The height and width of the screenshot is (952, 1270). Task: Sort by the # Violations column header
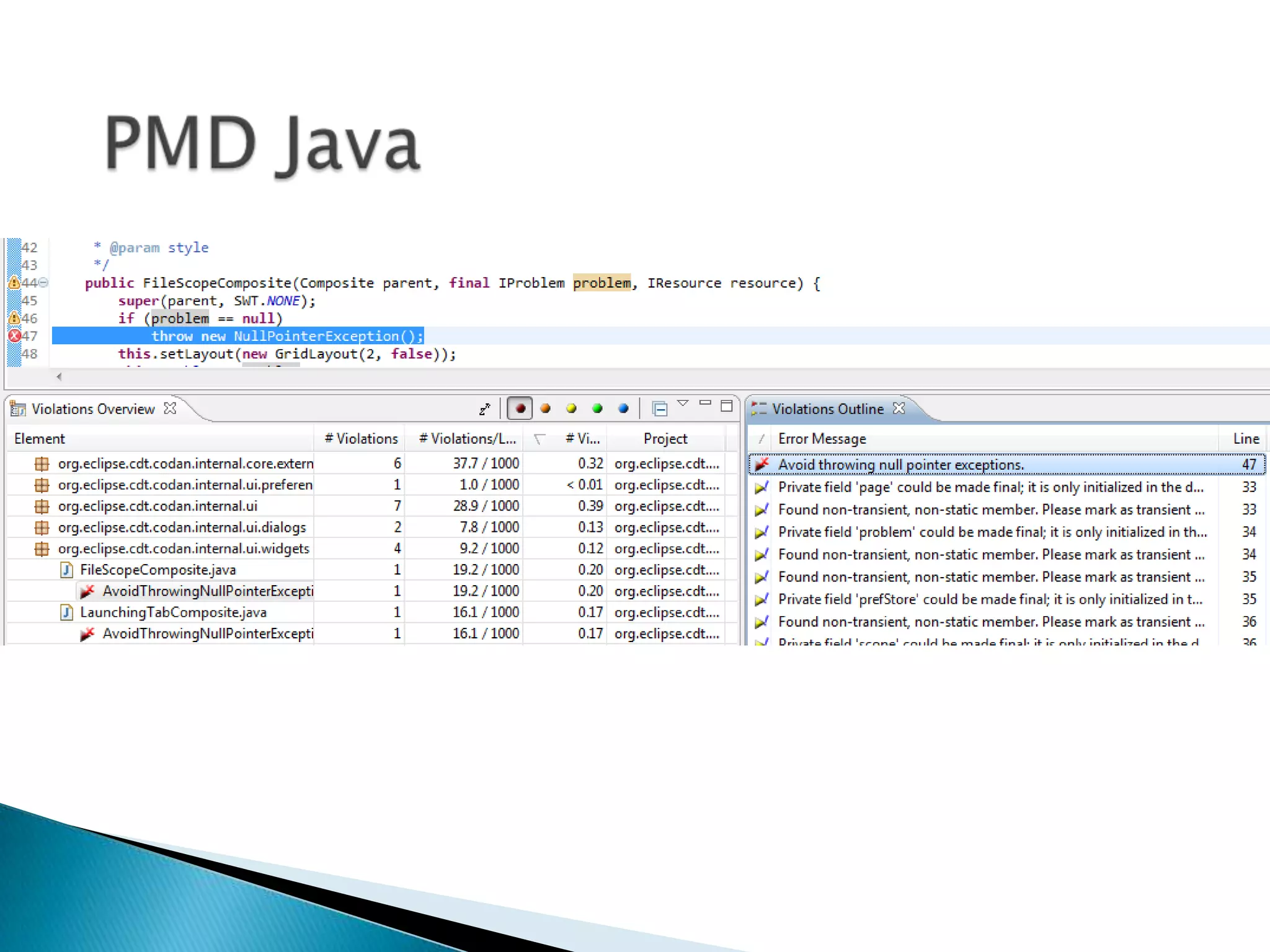pos(361,439)
